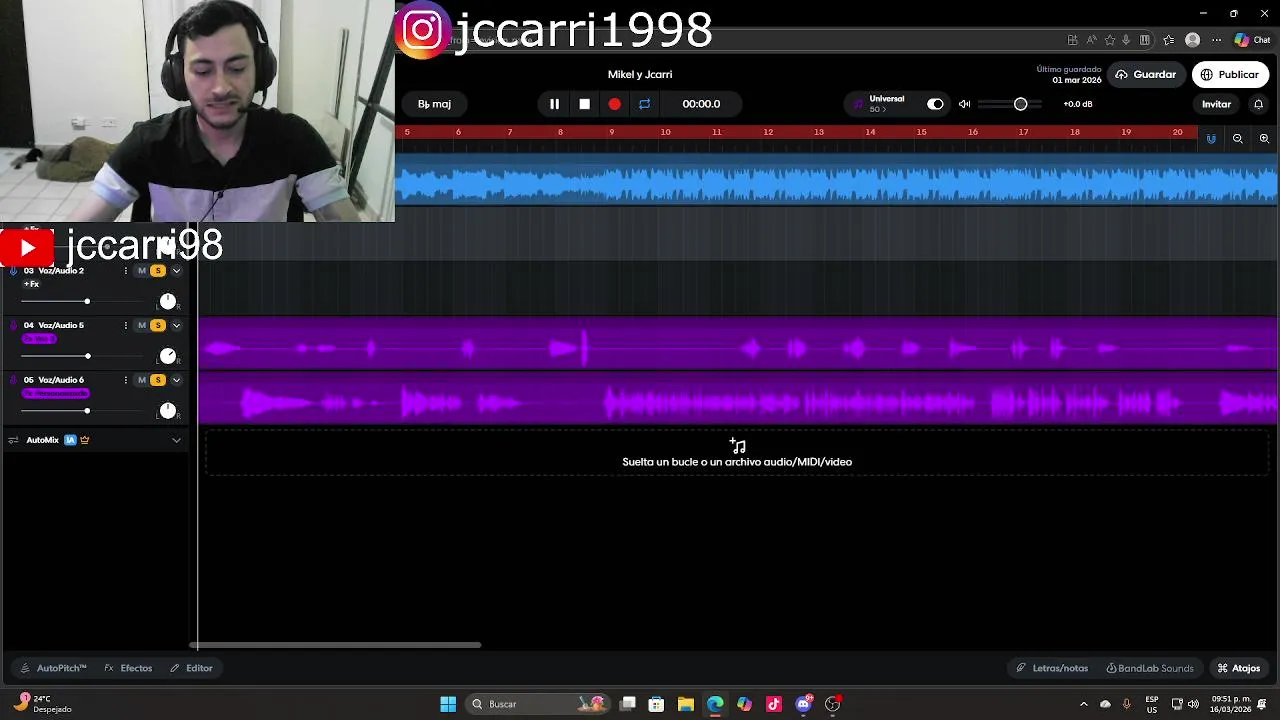Toggle the Universal mastering switch
Screen dimensions: 1280x720
935,104
